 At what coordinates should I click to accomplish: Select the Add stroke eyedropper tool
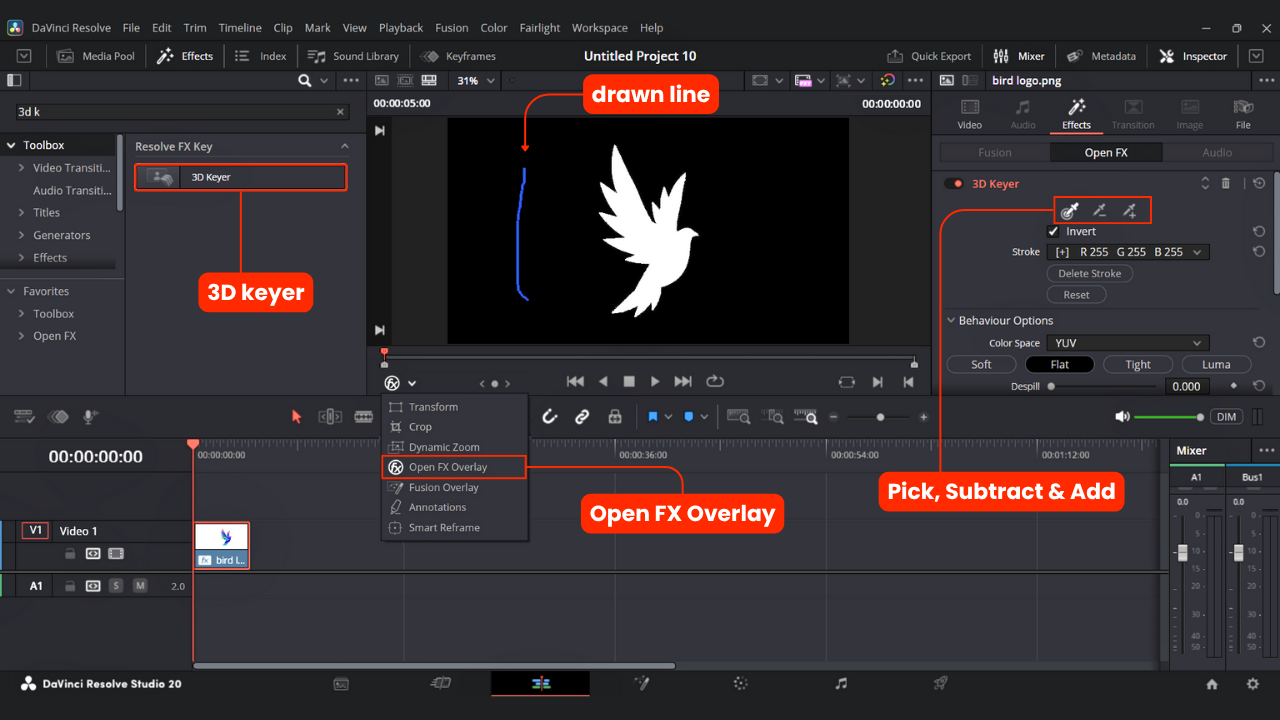1129,210
